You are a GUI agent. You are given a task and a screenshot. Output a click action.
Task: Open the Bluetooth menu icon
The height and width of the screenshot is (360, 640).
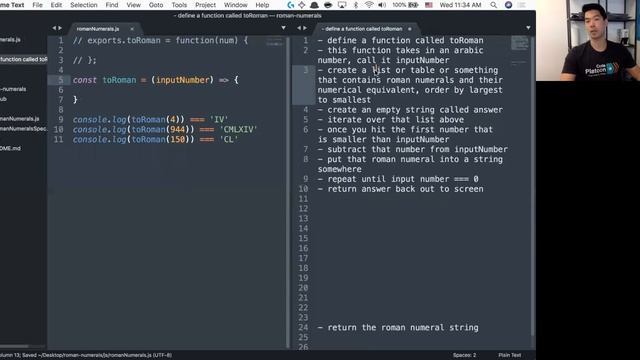point(356,5)
